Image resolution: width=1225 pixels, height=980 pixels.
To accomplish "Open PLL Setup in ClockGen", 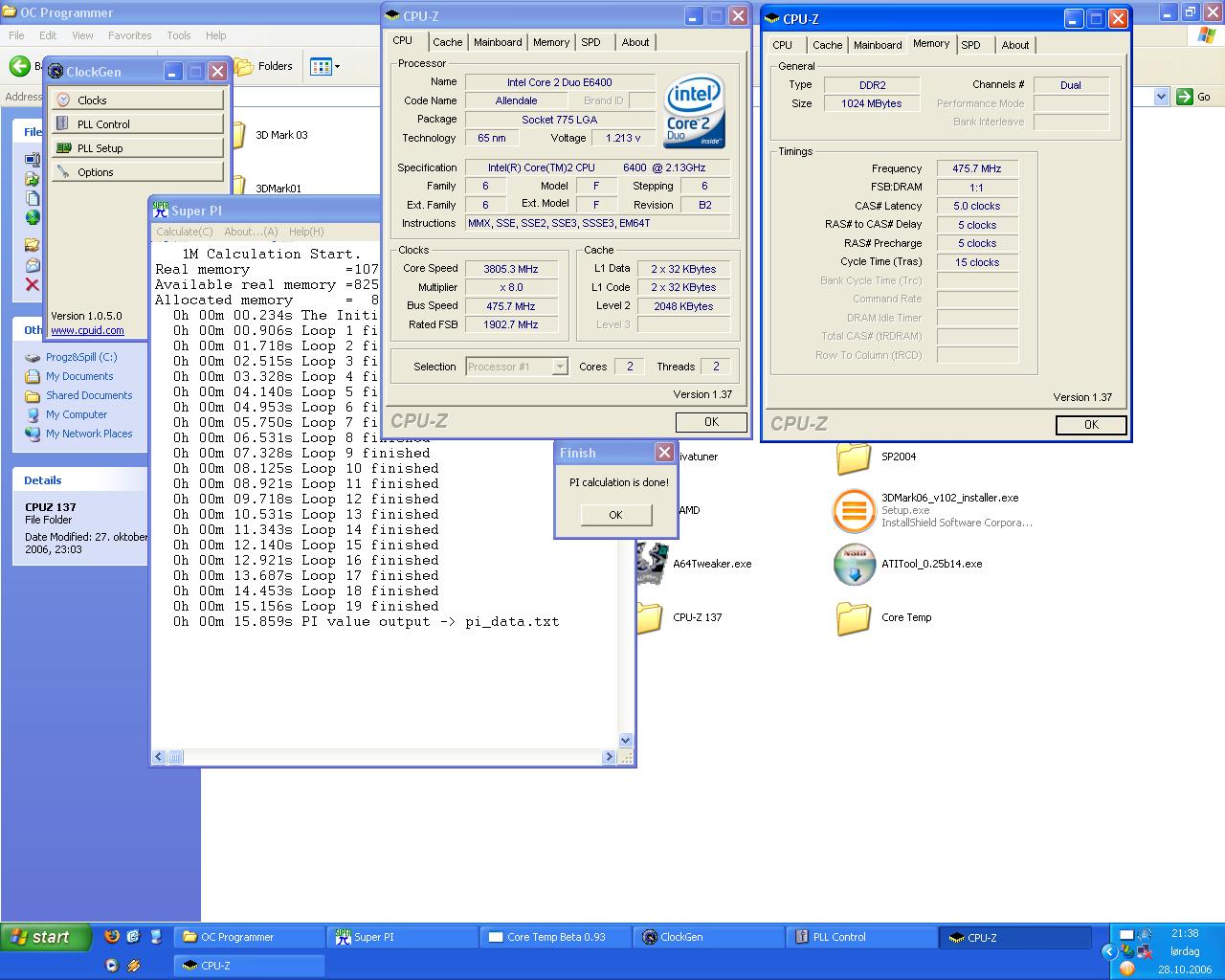I will (x=137, y=147).
